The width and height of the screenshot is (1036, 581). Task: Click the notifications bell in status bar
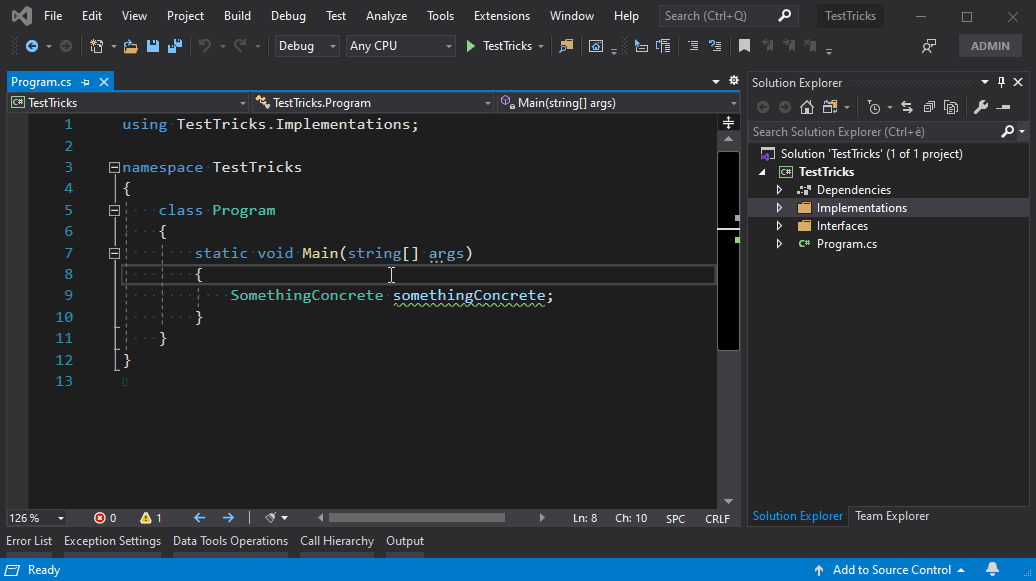tap(992, 569)
